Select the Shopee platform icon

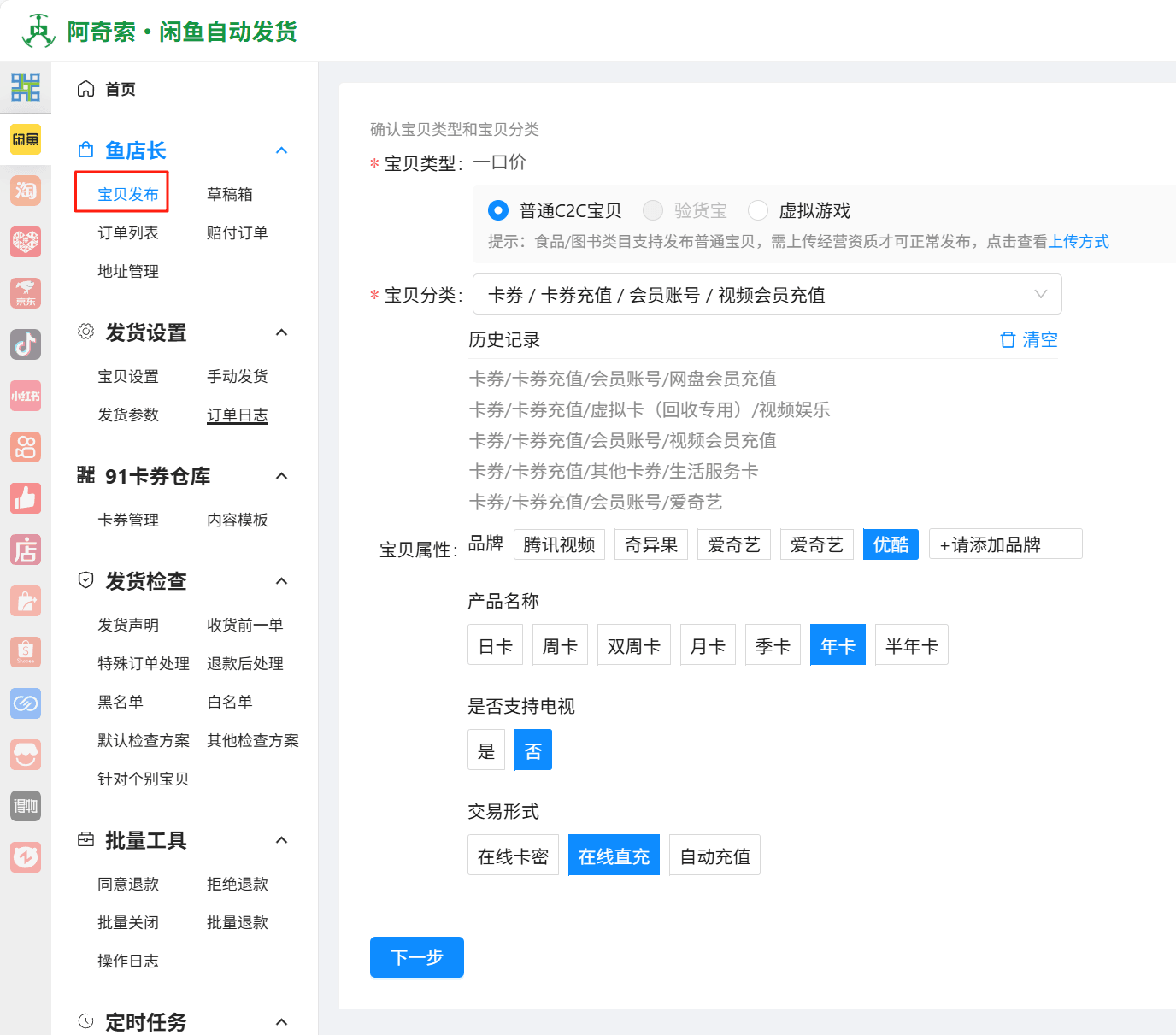coord(26,652)
